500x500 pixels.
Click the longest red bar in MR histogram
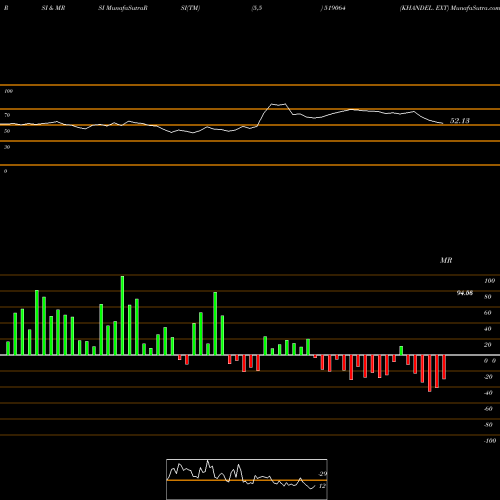click(x=430, y=373)
